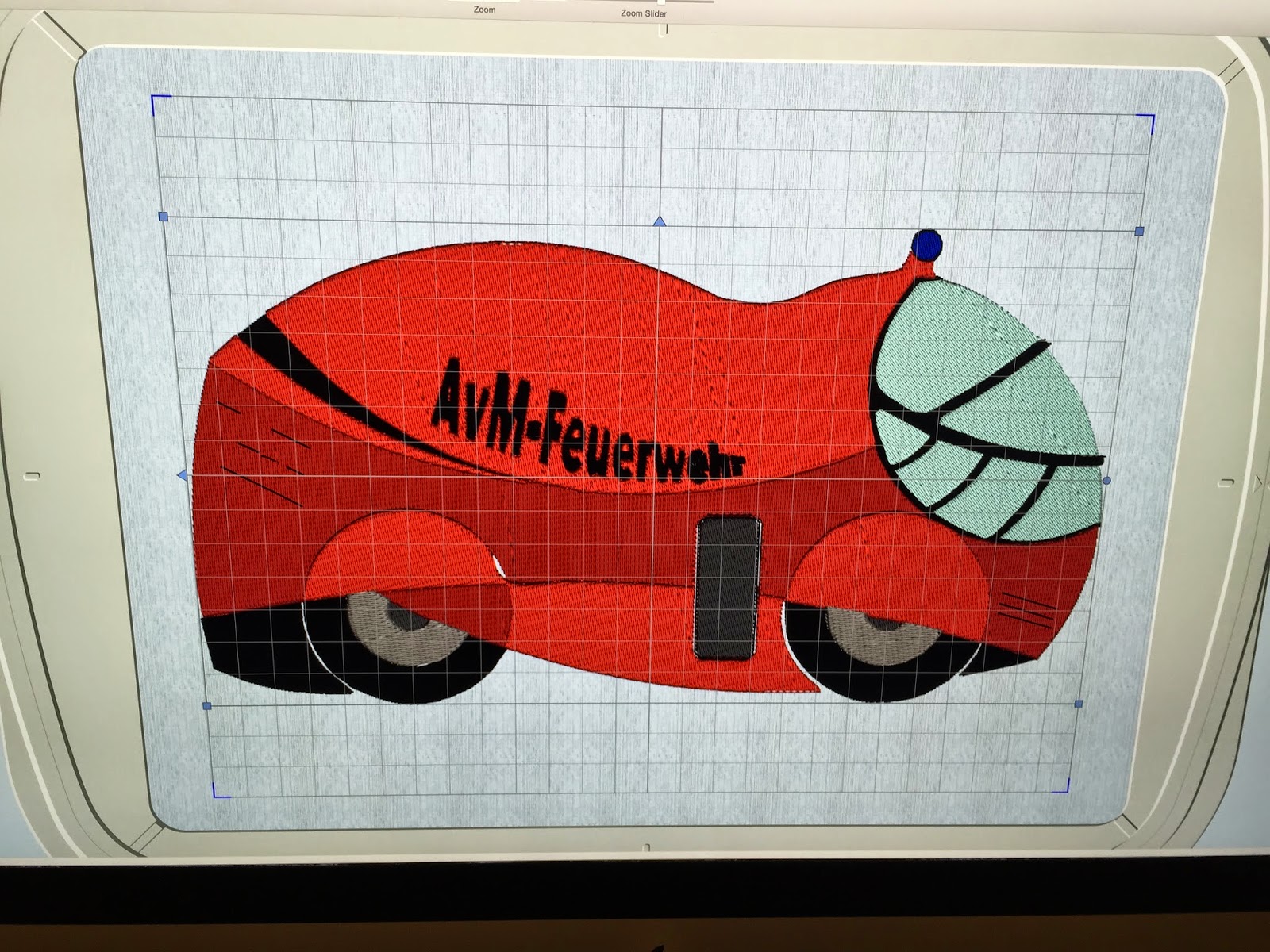Select the lower-left square resize handle
Viewport: 1270px width, 952px height.
click(207, 705)
